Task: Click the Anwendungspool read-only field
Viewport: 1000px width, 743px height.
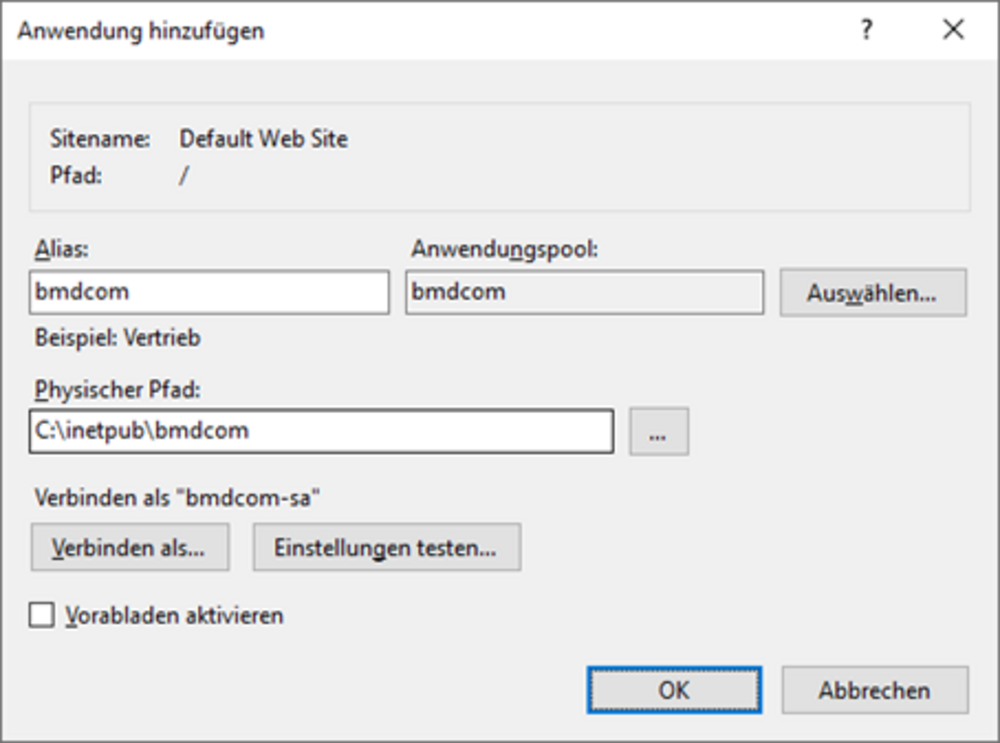Action: tap(584, 293)
